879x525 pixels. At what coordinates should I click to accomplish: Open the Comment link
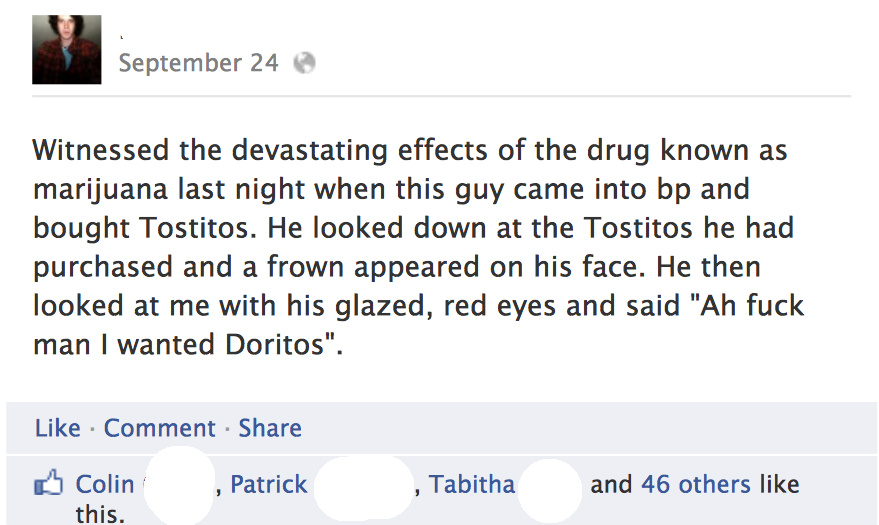[x=160, y=428]
